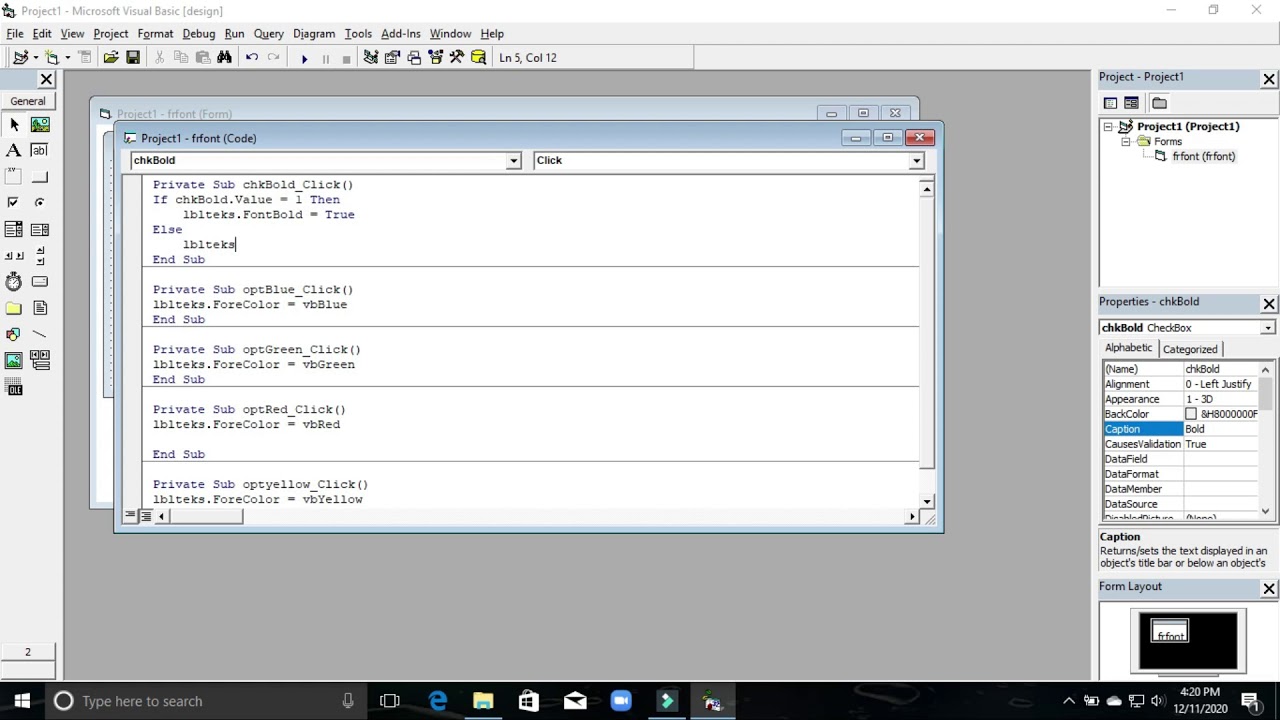The width and height of the screenshot is (1280, 720).
Task: Open the chkBold object dropdown in code window
Action: pos(513,160)
